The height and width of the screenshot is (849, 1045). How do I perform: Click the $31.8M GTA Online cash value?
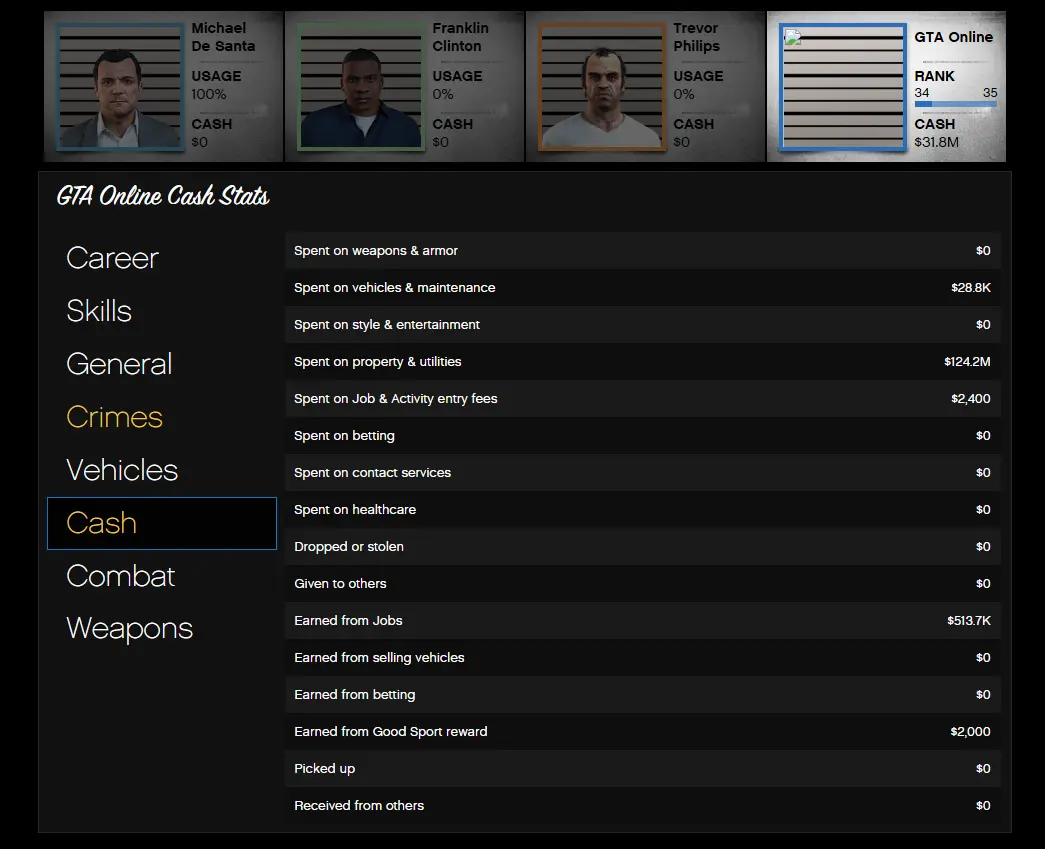[936, 142]
